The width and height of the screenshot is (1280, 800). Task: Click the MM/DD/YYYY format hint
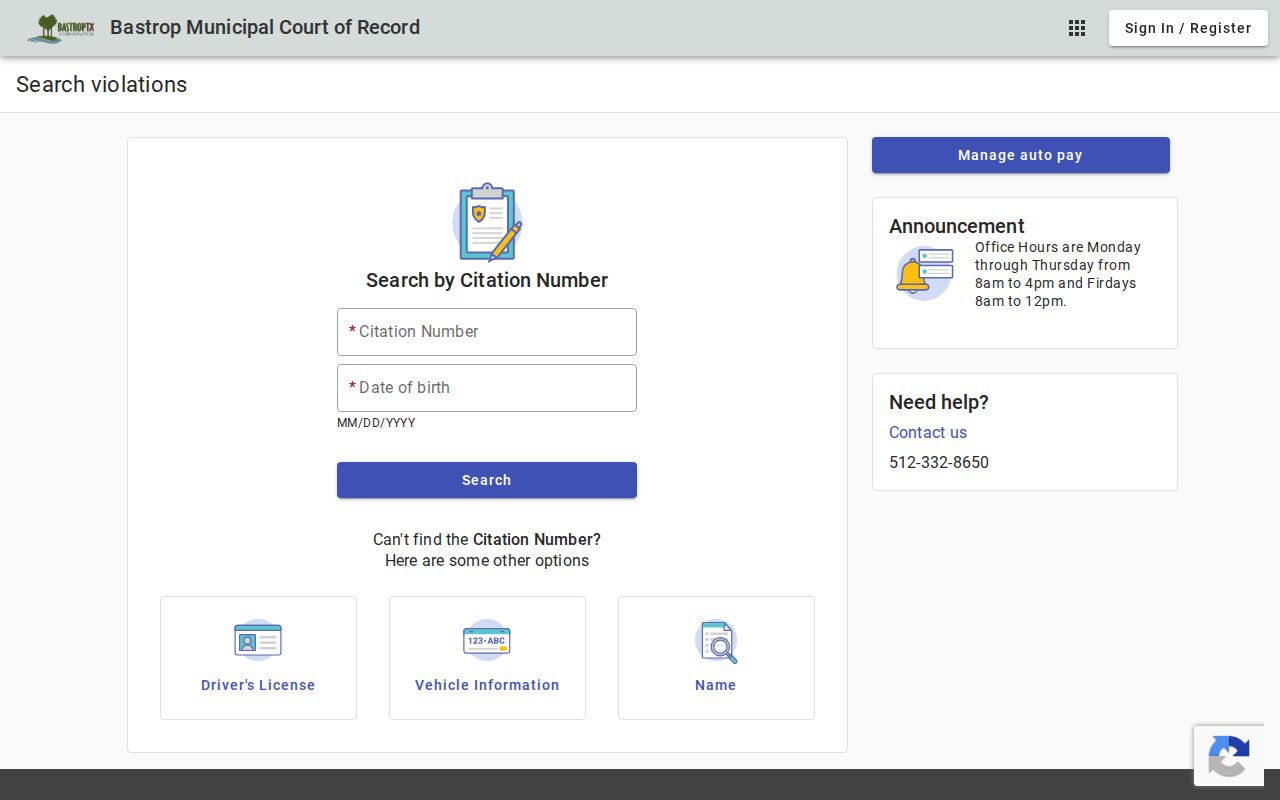tap(376, 423)
